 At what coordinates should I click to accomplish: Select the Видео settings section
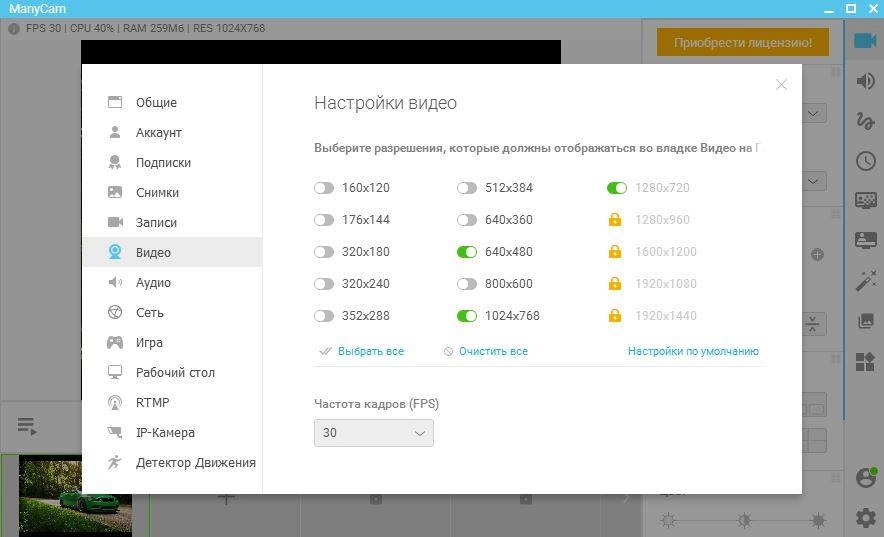173,252
